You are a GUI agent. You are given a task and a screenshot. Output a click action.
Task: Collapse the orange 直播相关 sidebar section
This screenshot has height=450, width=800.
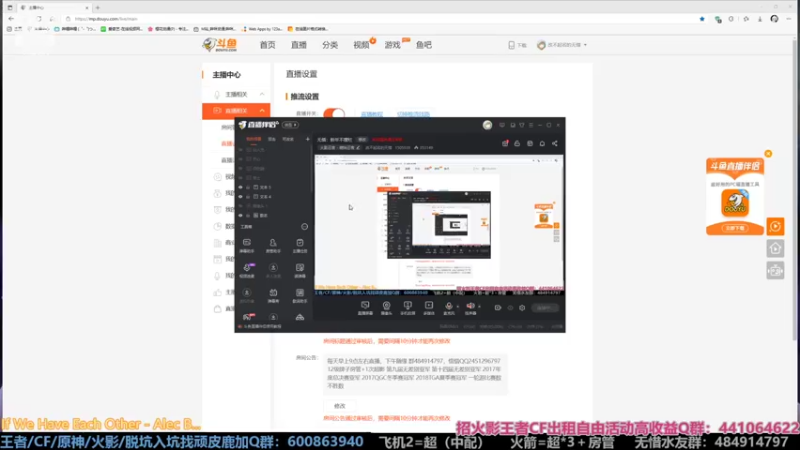[262, 111]
